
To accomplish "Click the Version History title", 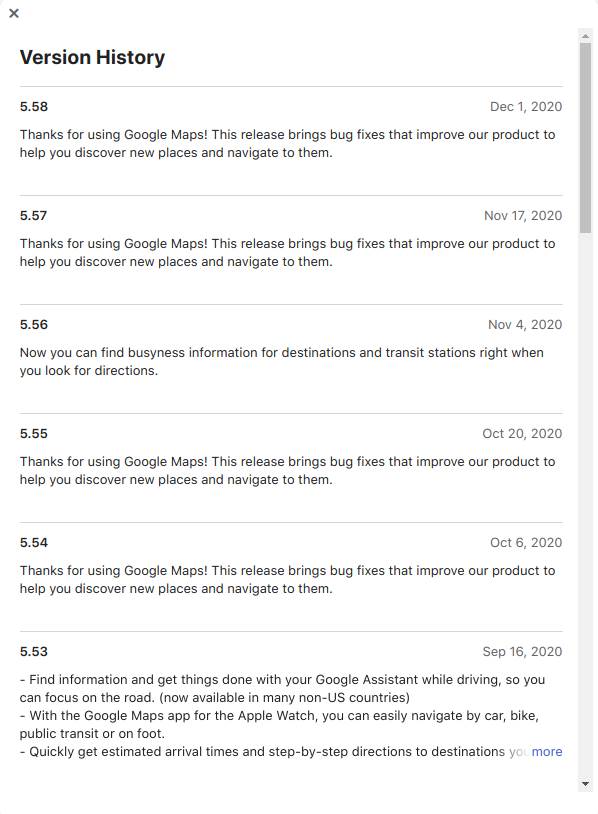I will pos(92,57).
